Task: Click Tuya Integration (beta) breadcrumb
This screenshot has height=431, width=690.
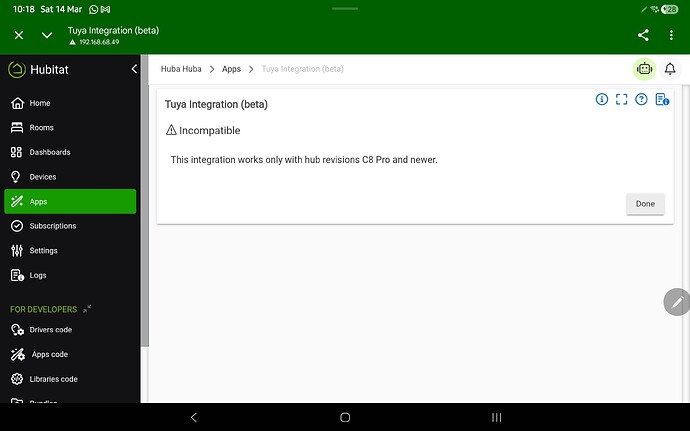Action: 302,69
